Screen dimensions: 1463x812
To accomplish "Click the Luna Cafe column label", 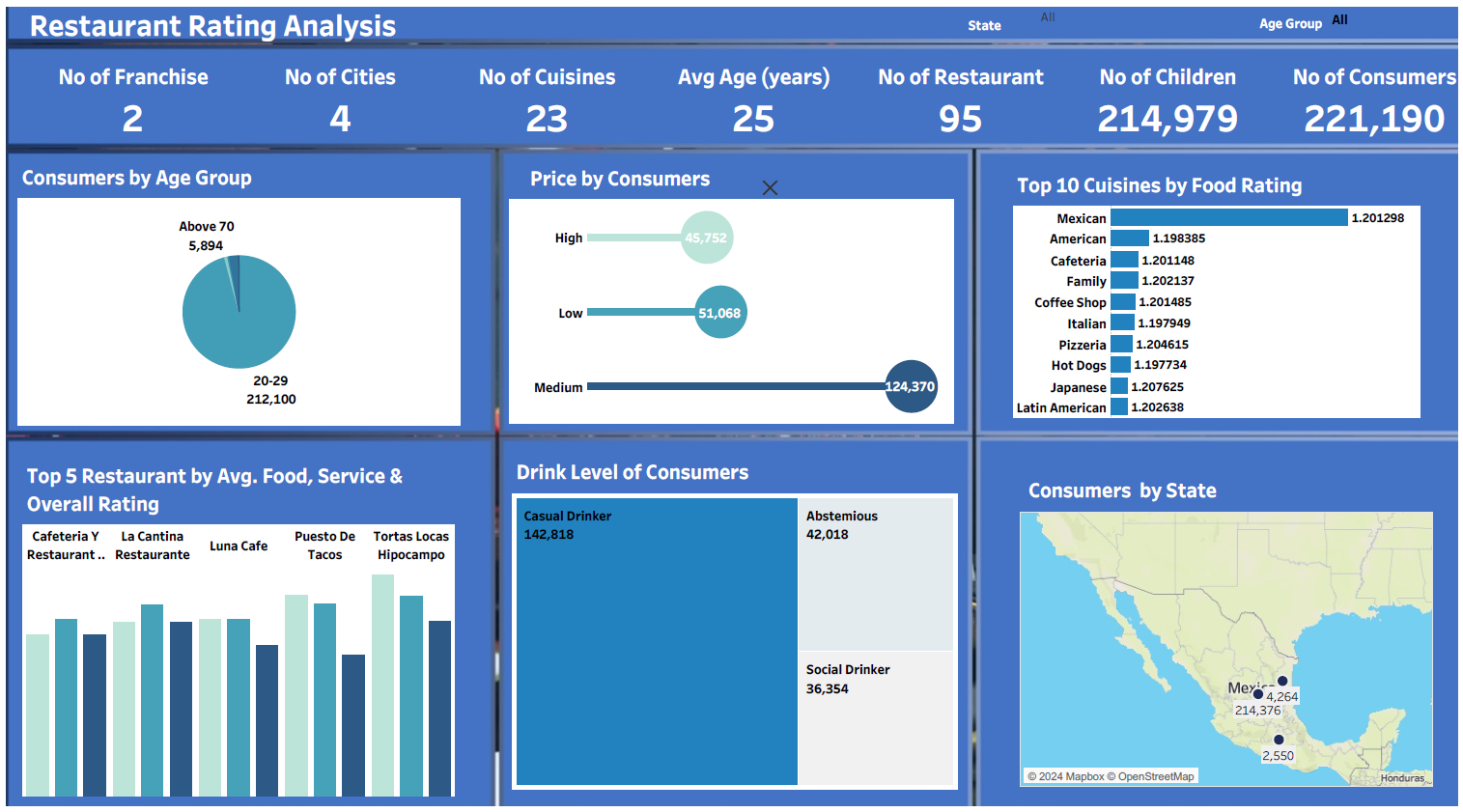I will click(x=239, y=546).
